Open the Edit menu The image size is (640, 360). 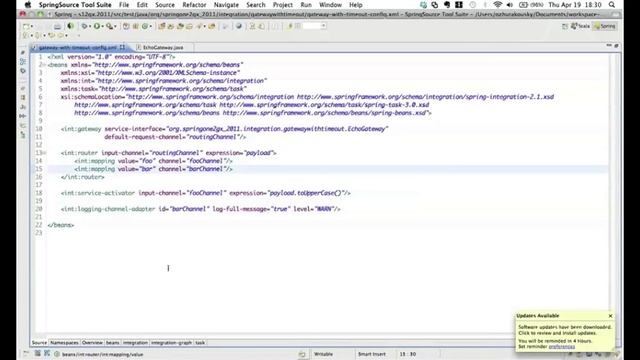click(x=142, y=5)
